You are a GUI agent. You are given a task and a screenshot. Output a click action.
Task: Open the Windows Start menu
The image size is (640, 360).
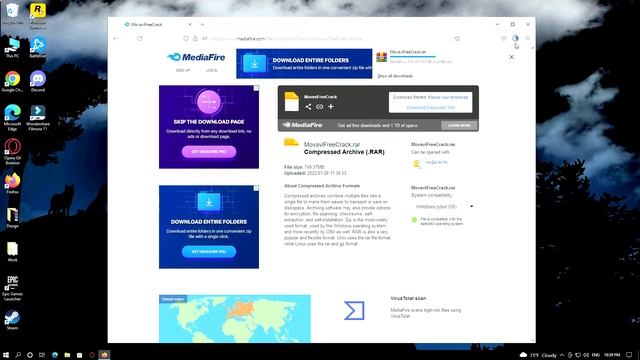coord(6,355)
